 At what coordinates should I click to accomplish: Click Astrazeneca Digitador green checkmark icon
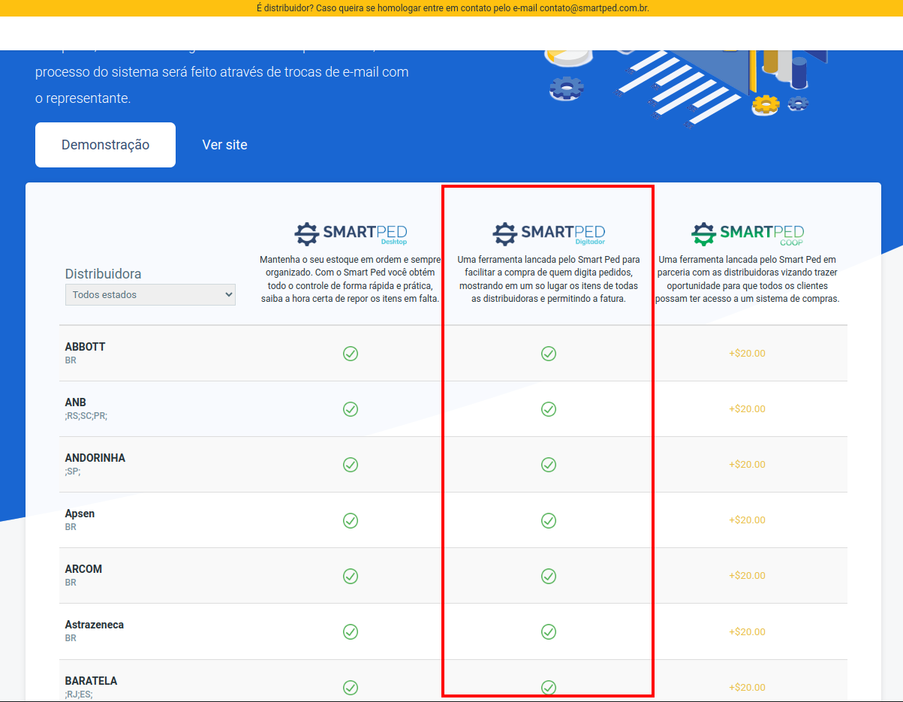coord(548,632)
